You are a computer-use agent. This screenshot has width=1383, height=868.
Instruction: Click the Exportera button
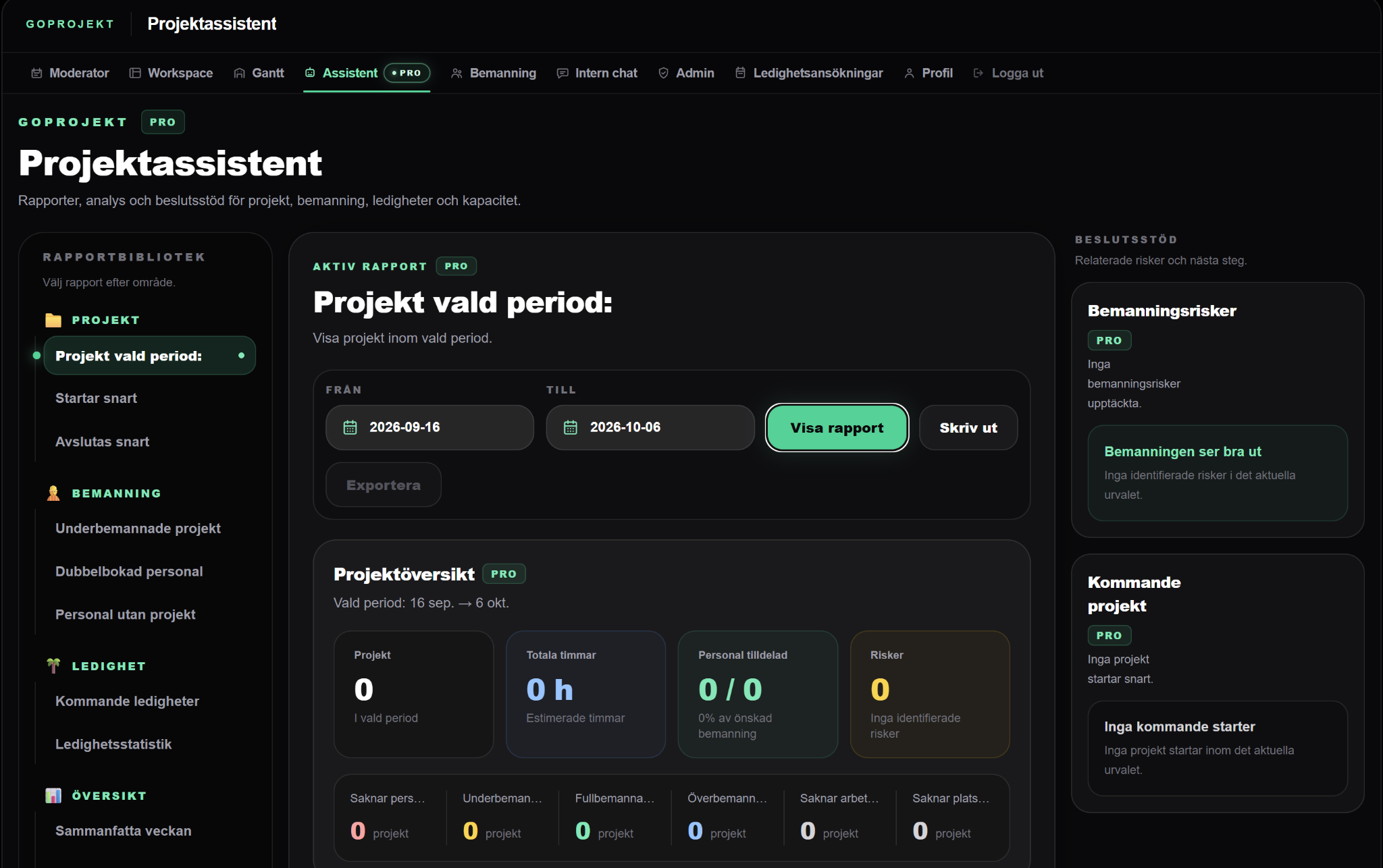click(x=384, y=485)
